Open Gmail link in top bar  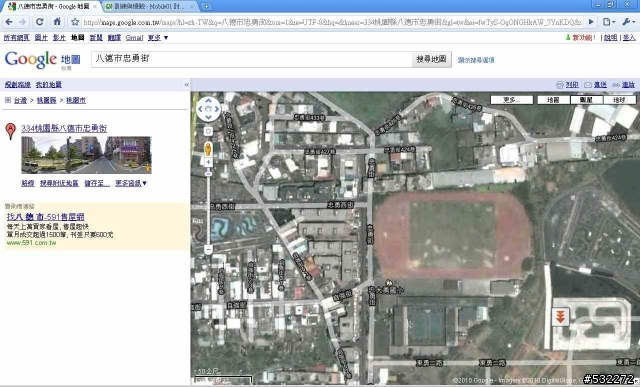pos(134,38)
